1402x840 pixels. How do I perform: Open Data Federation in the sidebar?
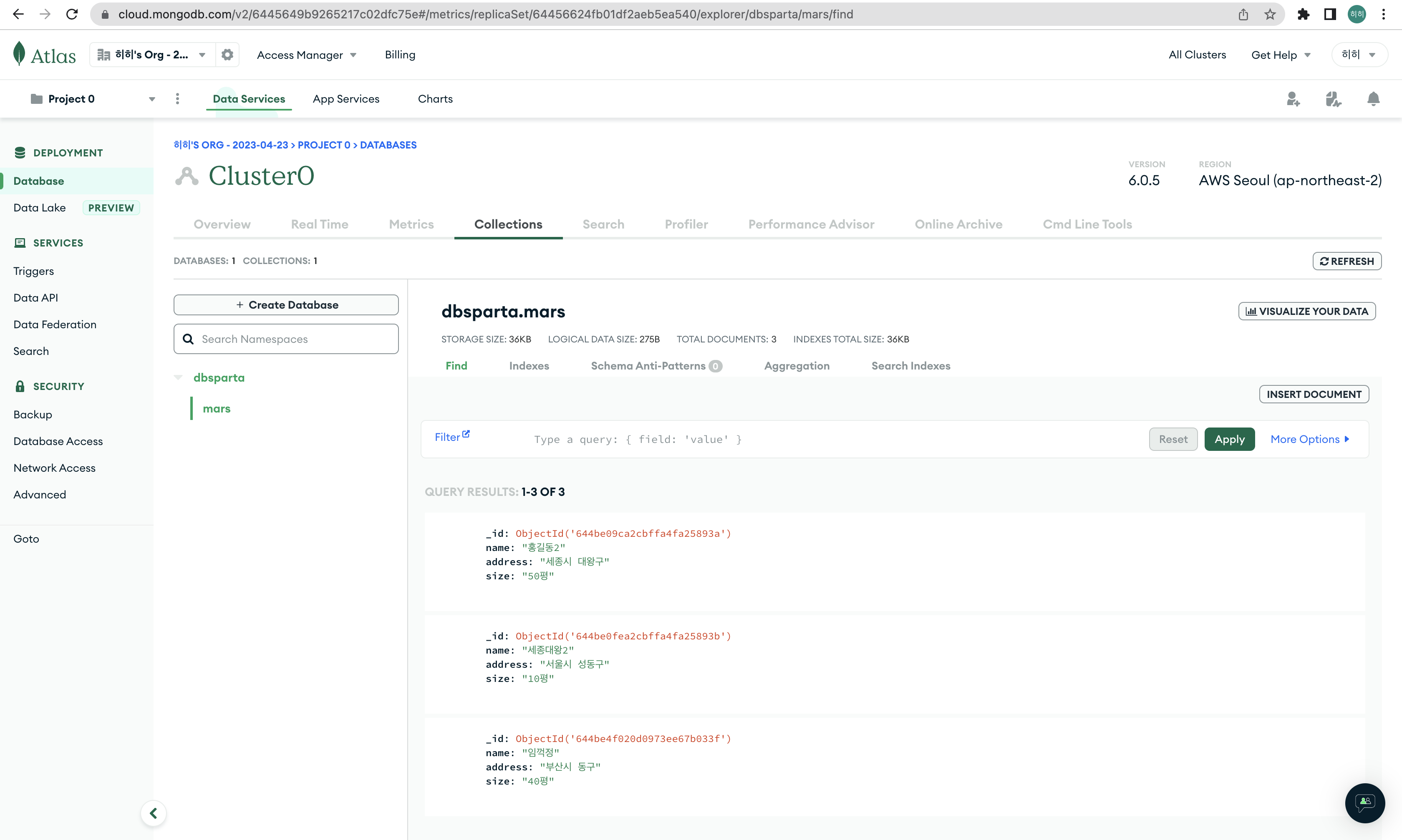click(55, 324)
